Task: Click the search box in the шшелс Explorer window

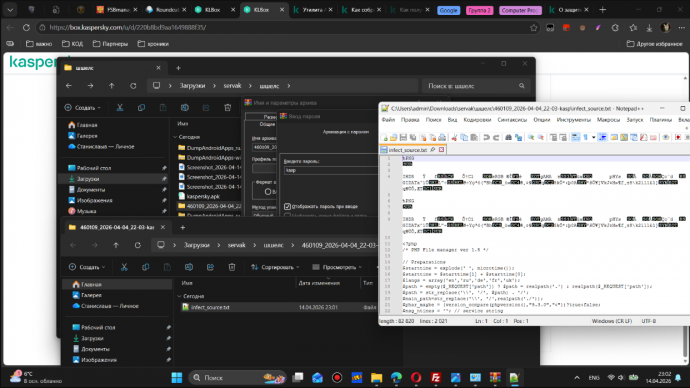Action: 476,86
